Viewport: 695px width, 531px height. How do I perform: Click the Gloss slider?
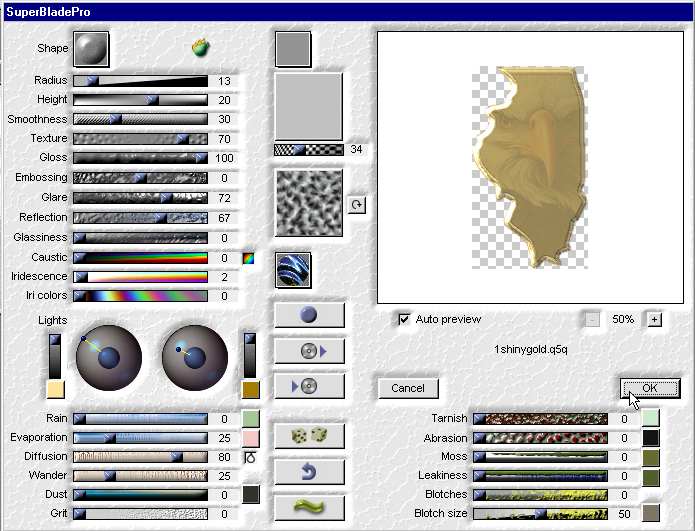(x=140, y=158)
